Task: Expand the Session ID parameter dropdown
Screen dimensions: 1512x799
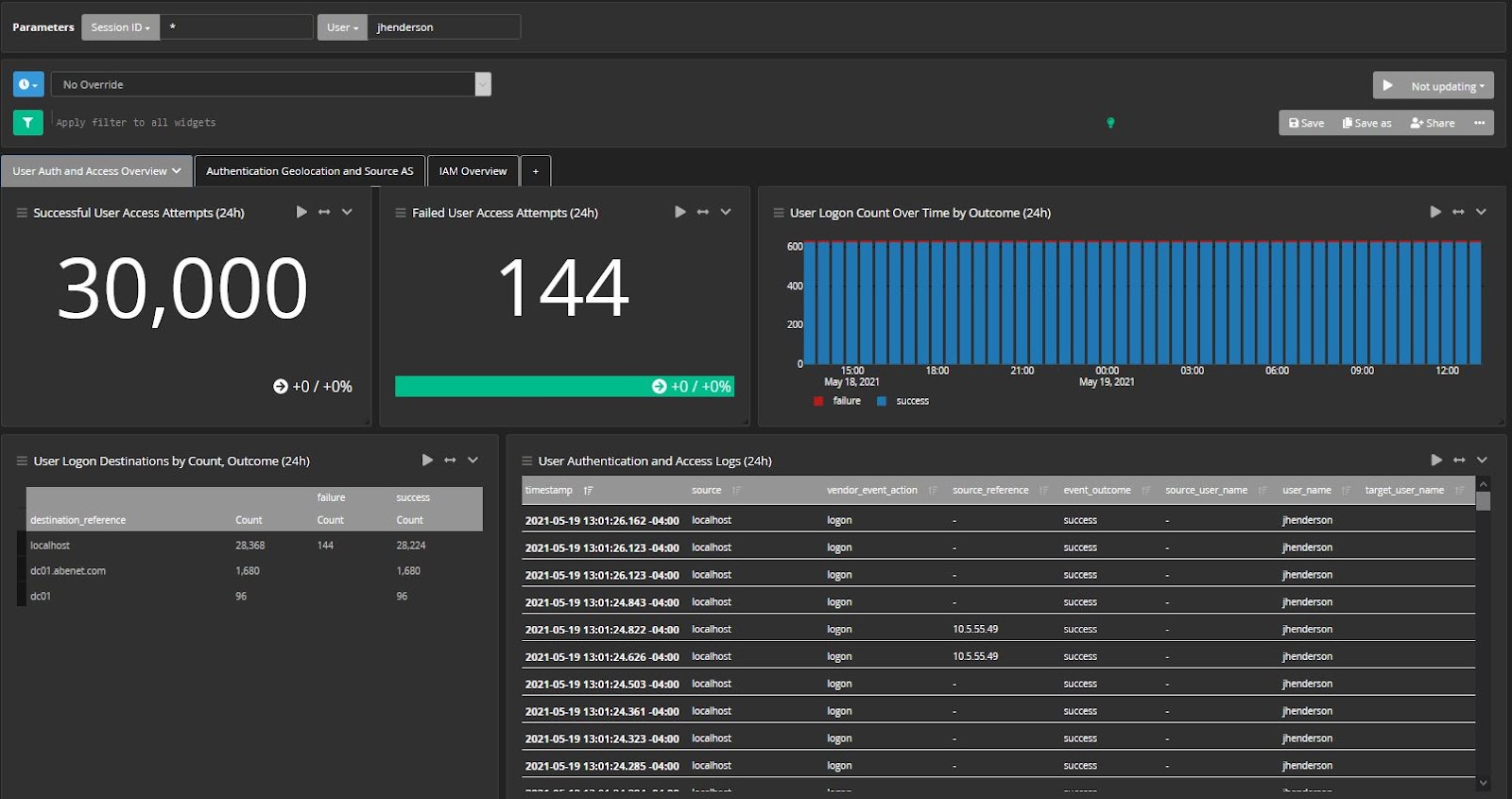Action: pyautogui.click(x=120, y=27)
